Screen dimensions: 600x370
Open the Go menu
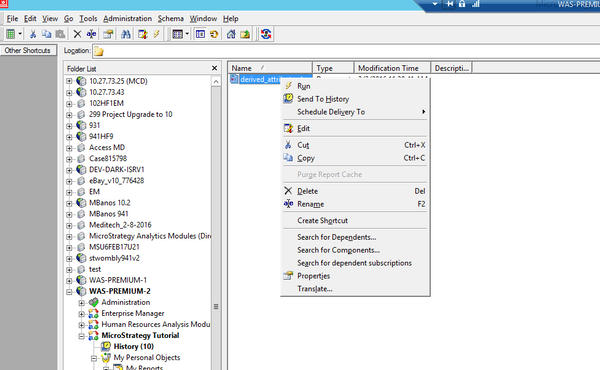[x=68, y=18]
